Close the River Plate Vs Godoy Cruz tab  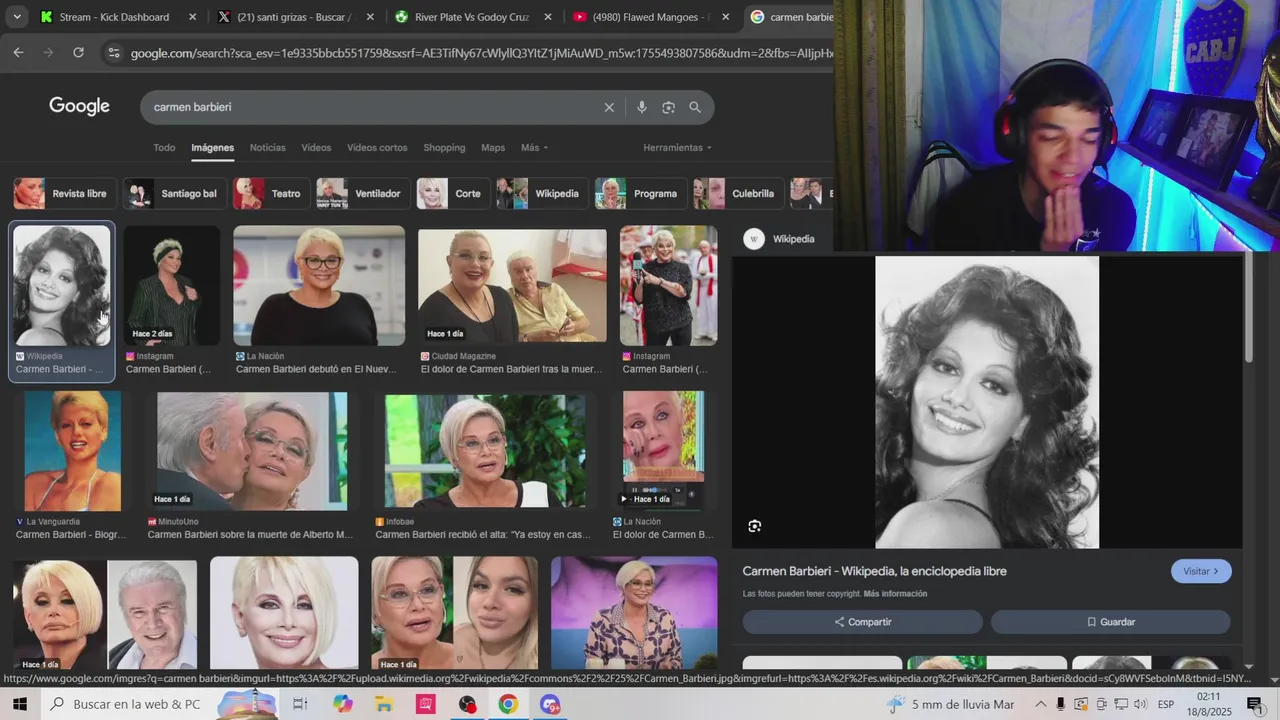548,17
